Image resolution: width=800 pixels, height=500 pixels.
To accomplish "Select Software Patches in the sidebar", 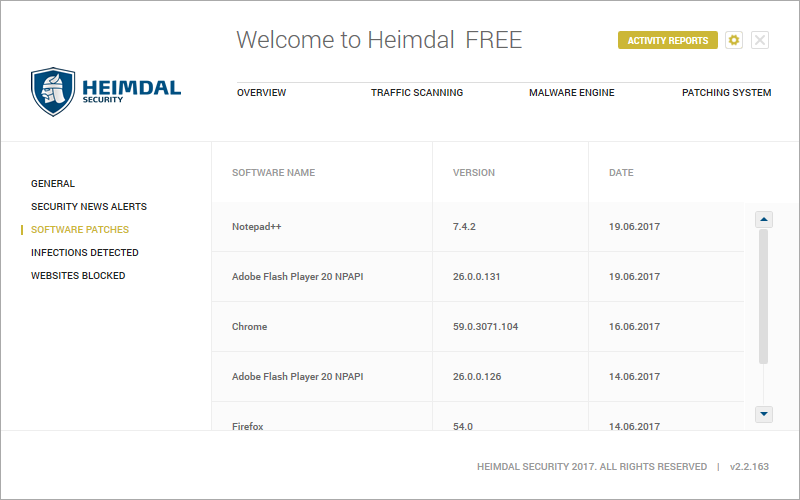I will [x=80, y=230].
